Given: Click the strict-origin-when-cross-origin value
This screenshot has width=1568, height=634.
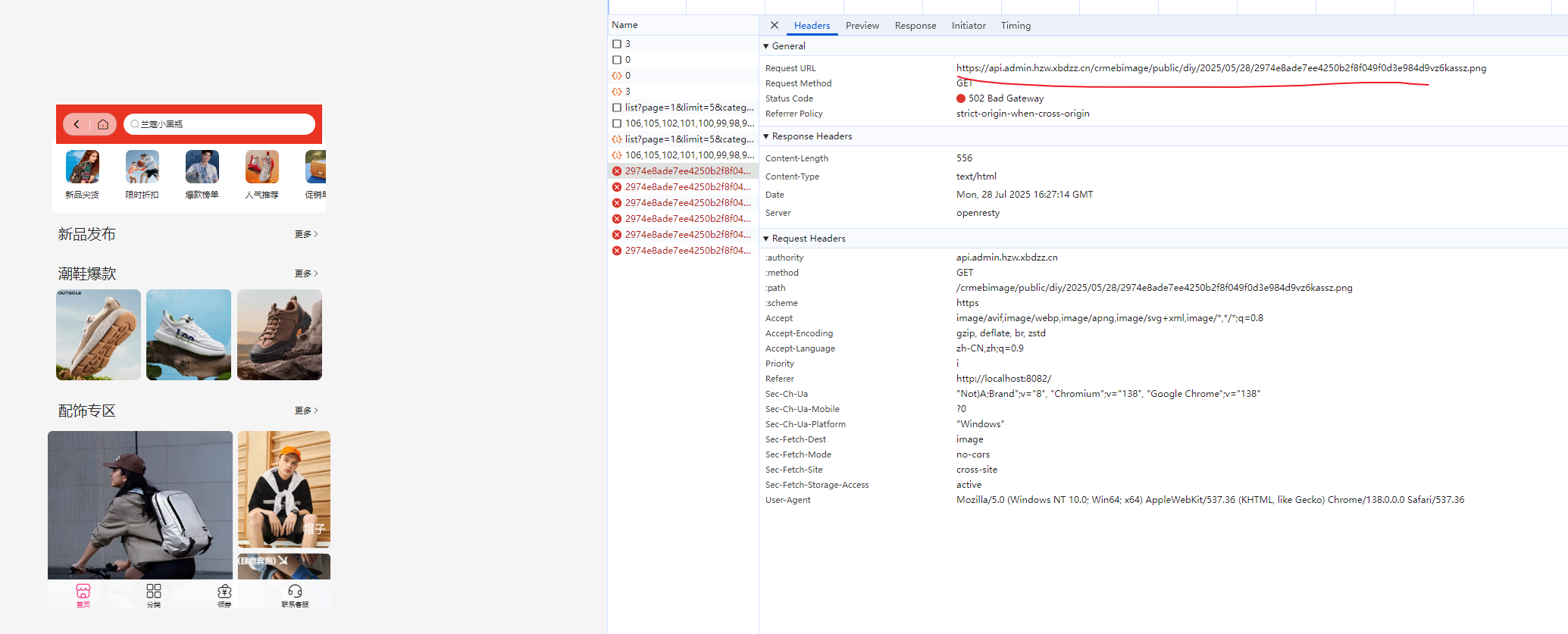Looking at the screenshot, I should pos(1022,114).
